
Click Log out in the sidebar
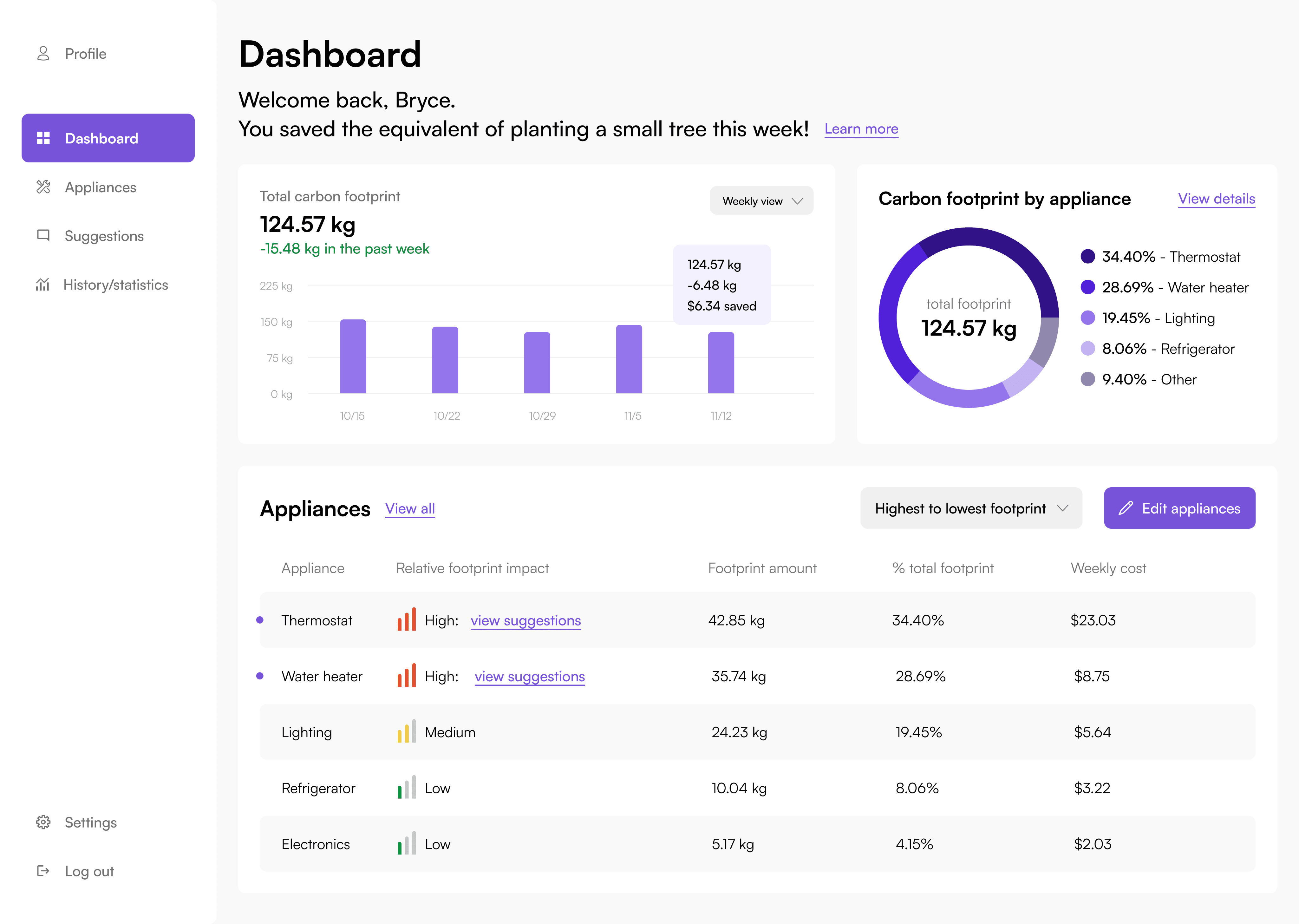75,871
